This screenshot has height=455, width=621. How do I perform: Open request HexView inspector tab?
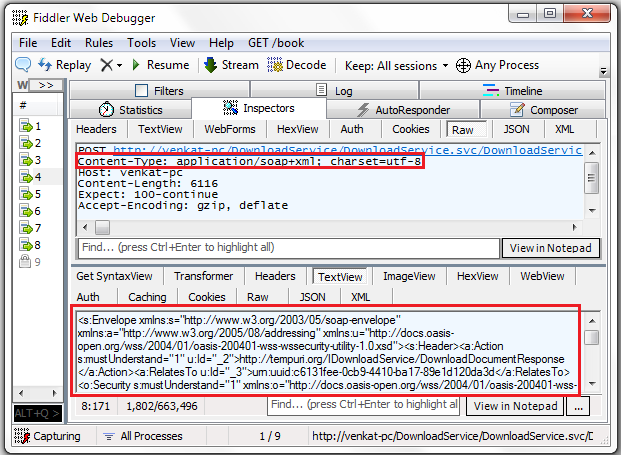click(x=297, y=129)
